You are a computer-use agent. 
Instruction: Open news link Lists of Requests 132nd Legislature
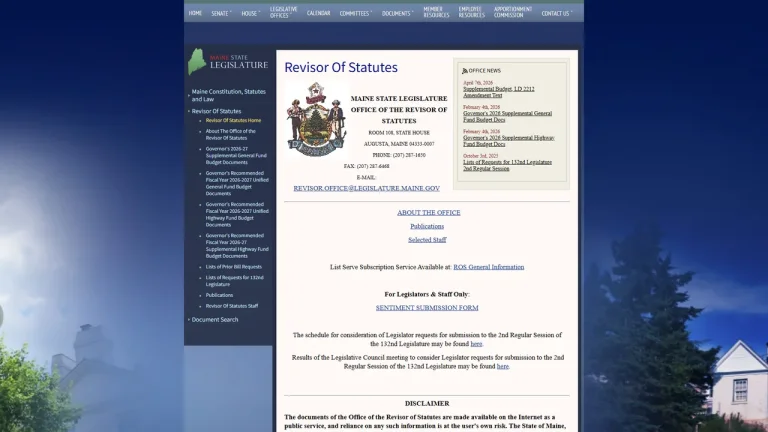[x=507, y=165]
